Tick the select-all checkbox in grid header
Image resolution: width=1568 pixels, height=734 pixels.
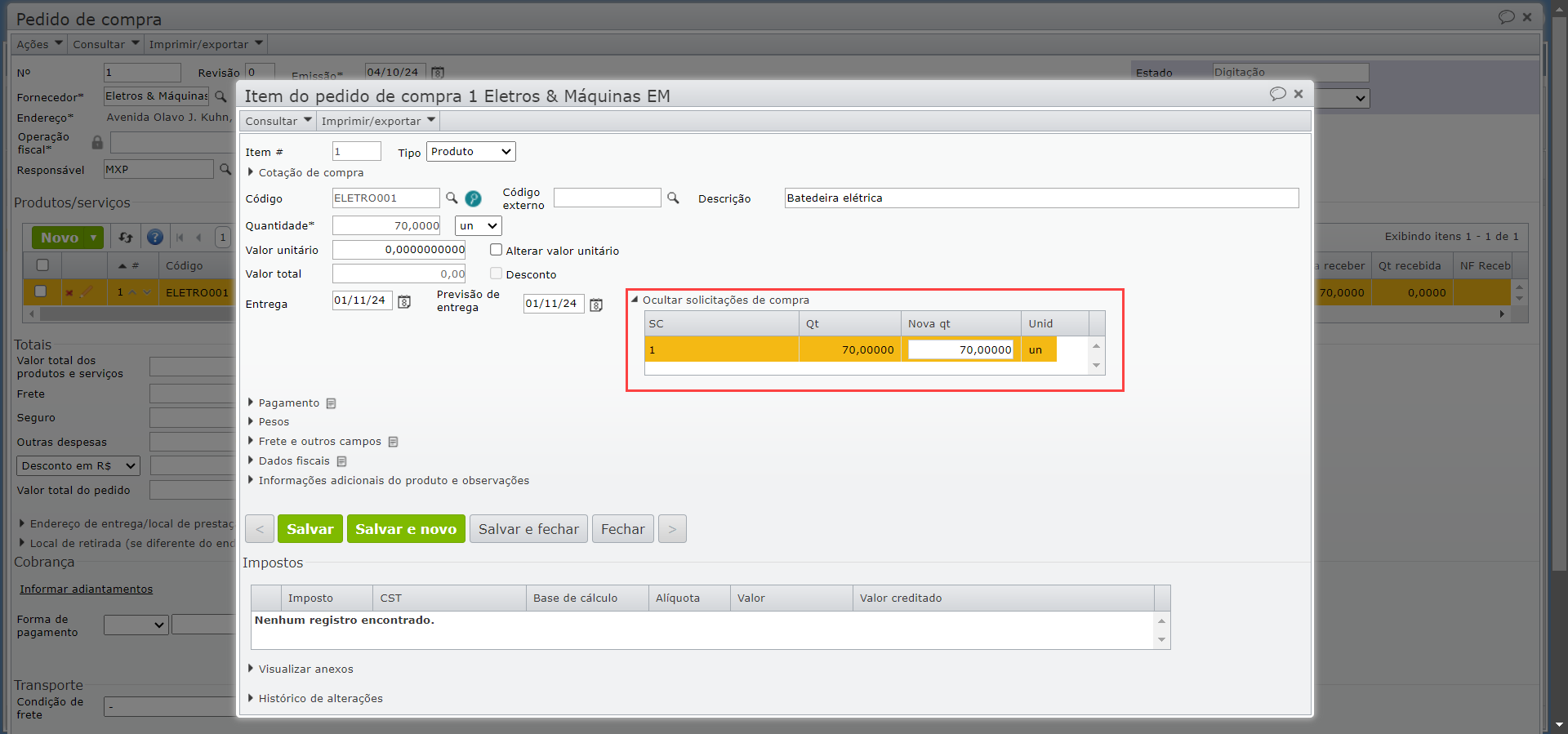tap(42, 265)
